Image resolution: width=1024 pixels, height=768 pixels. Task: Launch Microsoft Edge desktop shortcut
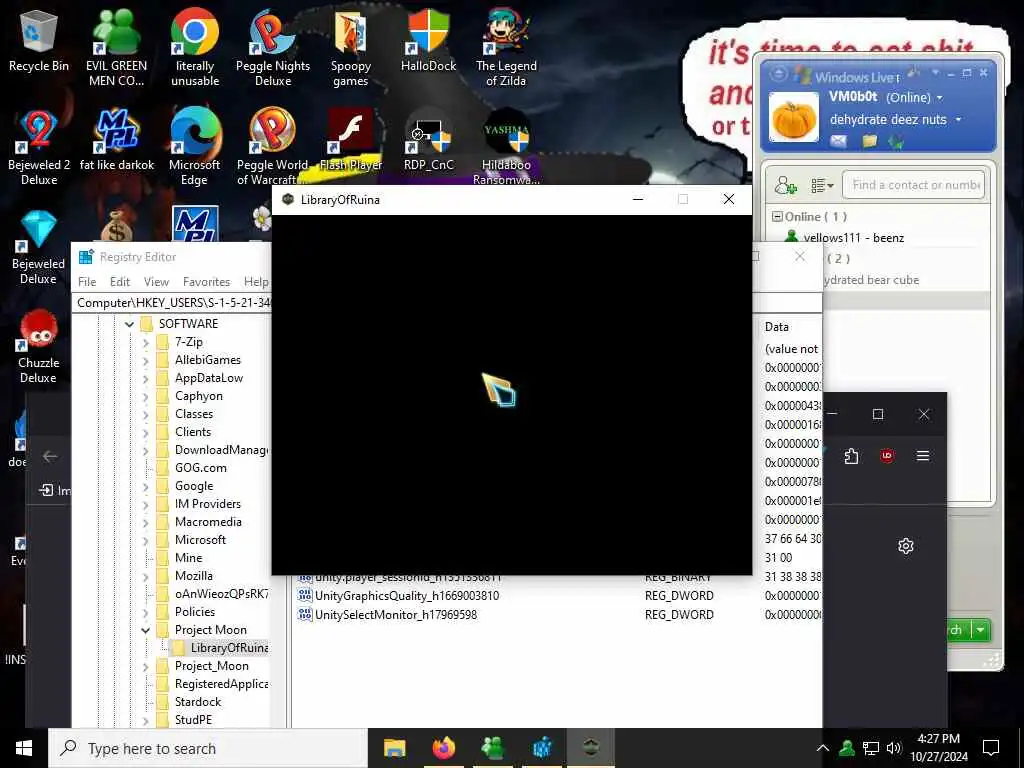point(195,147)
